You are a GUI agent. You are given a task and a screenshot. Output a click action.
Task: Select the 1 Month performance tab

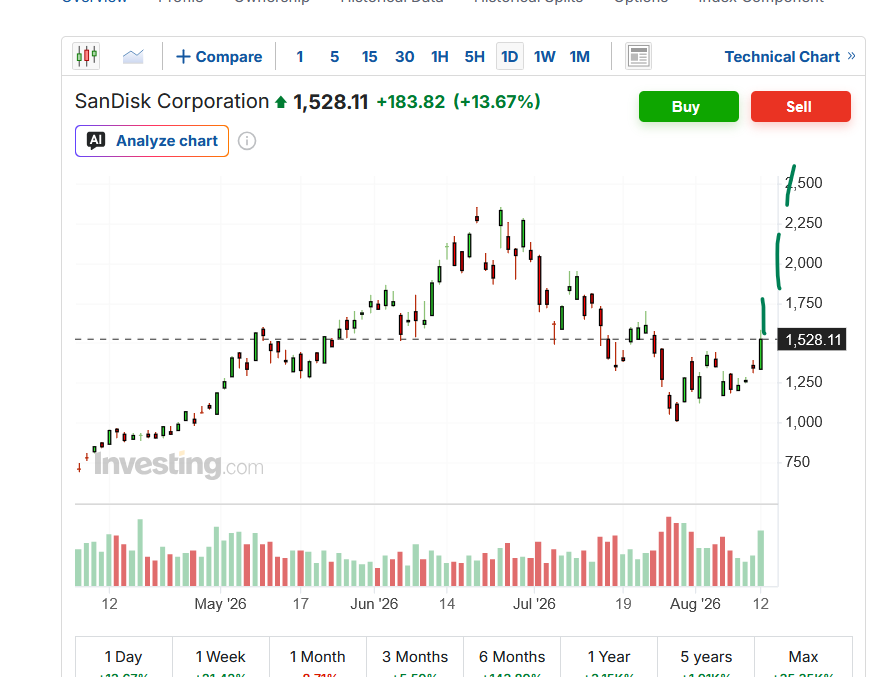[x=318, y=657]
